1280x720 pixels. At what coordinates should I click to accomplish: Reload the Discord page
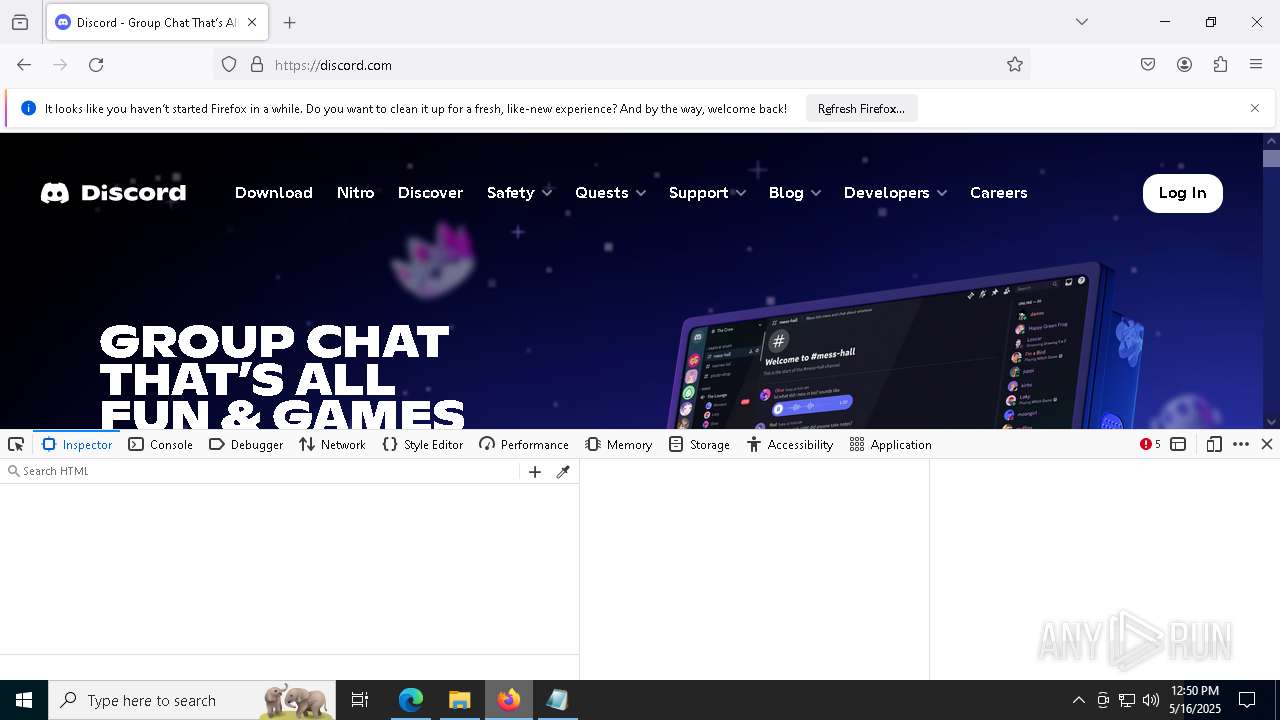(x=96, y=65)
